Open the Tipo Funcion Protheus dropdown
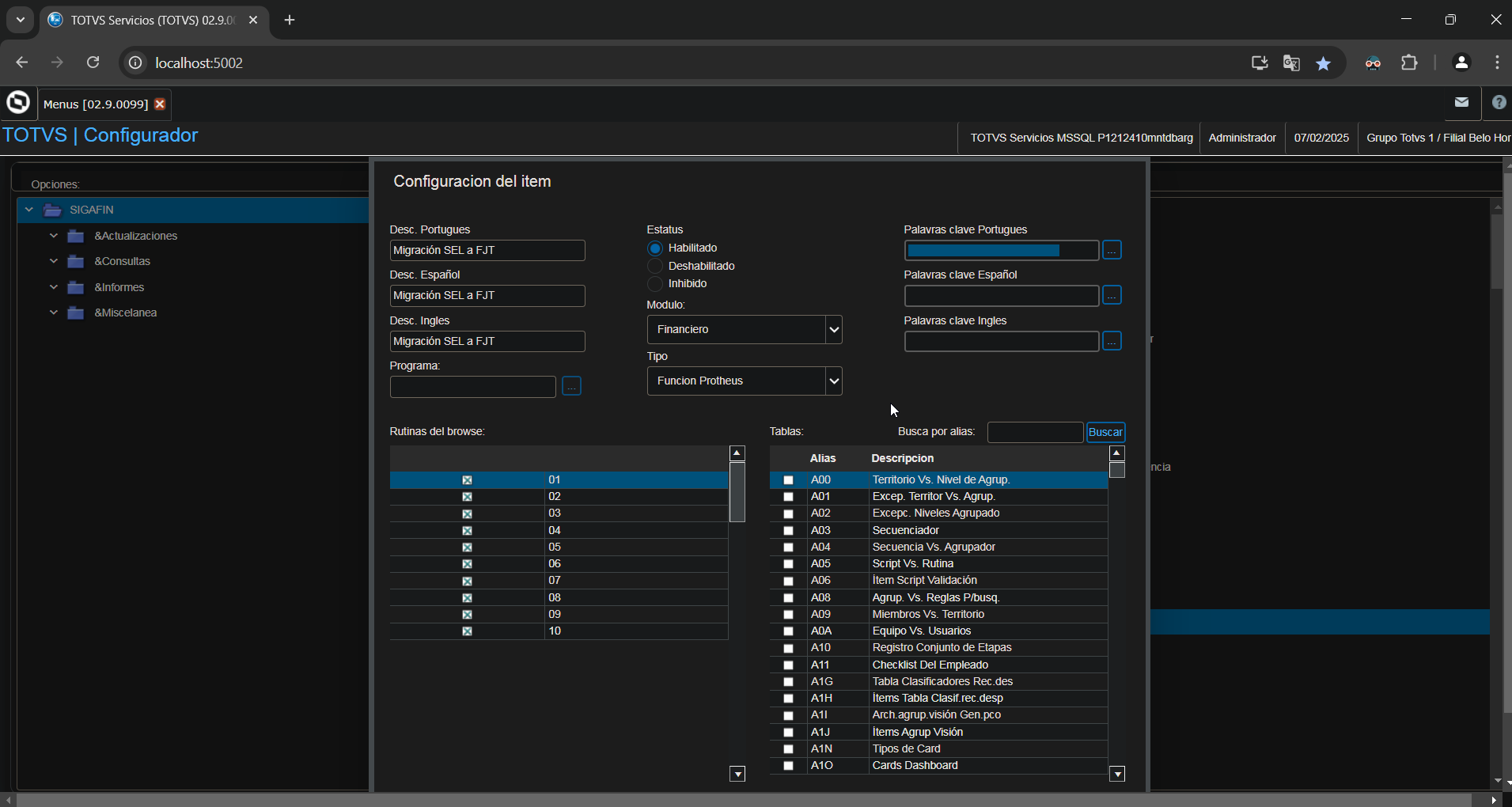 click(744, 381)
